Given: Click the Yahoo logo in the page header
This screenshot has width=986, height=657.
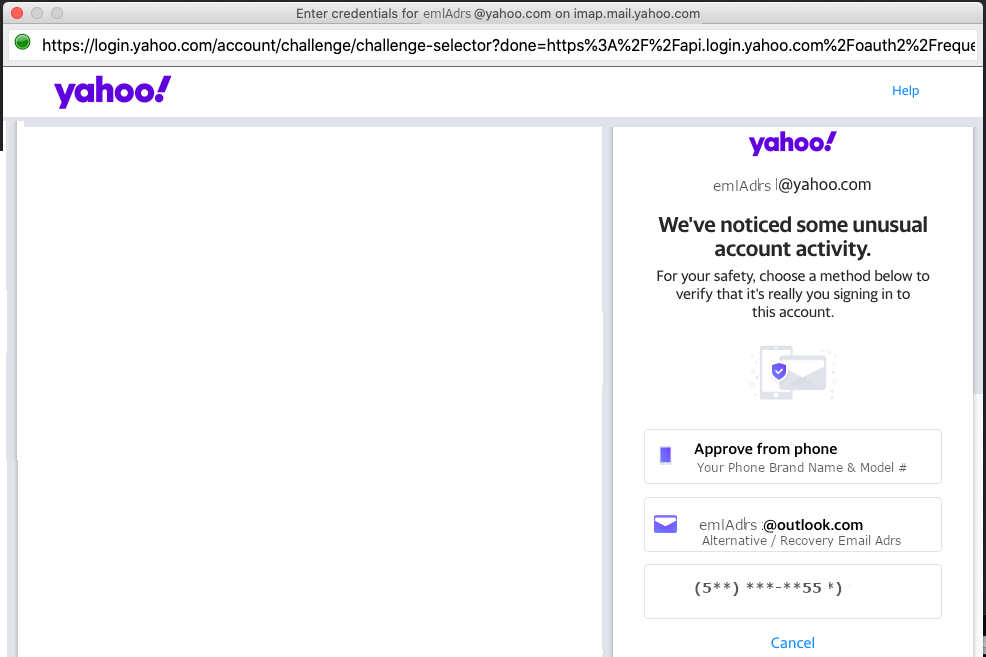Looking at the screenshot, I should (113, 92).
